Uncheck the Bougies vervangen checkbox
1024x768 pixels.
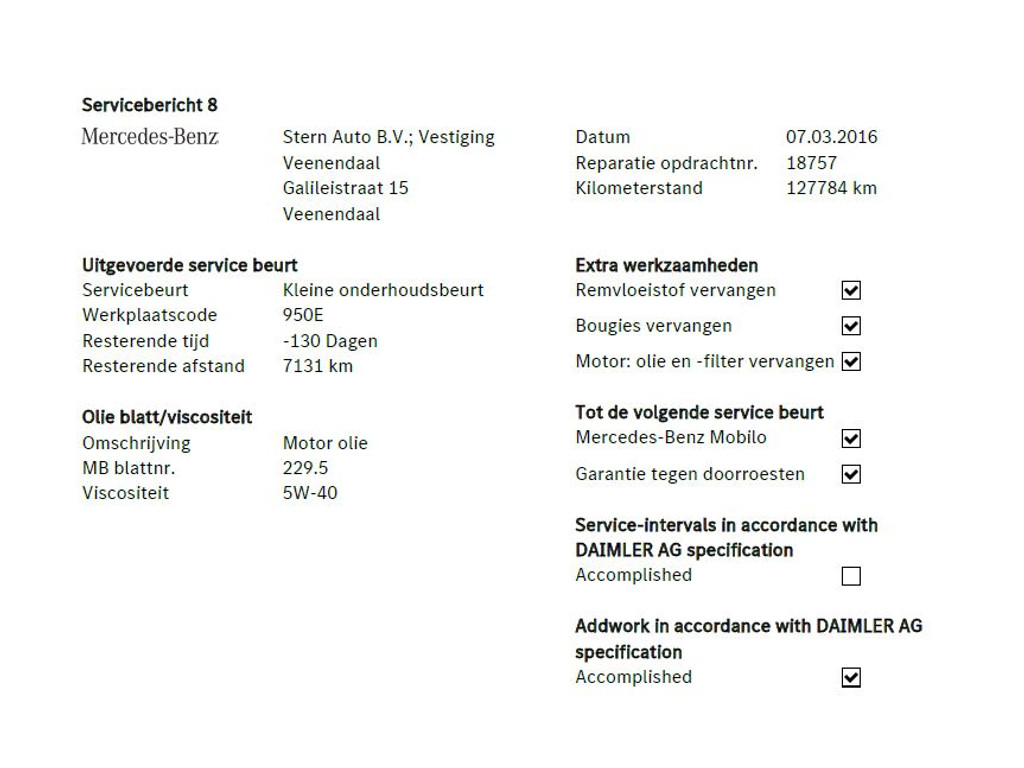coord(851,326)
